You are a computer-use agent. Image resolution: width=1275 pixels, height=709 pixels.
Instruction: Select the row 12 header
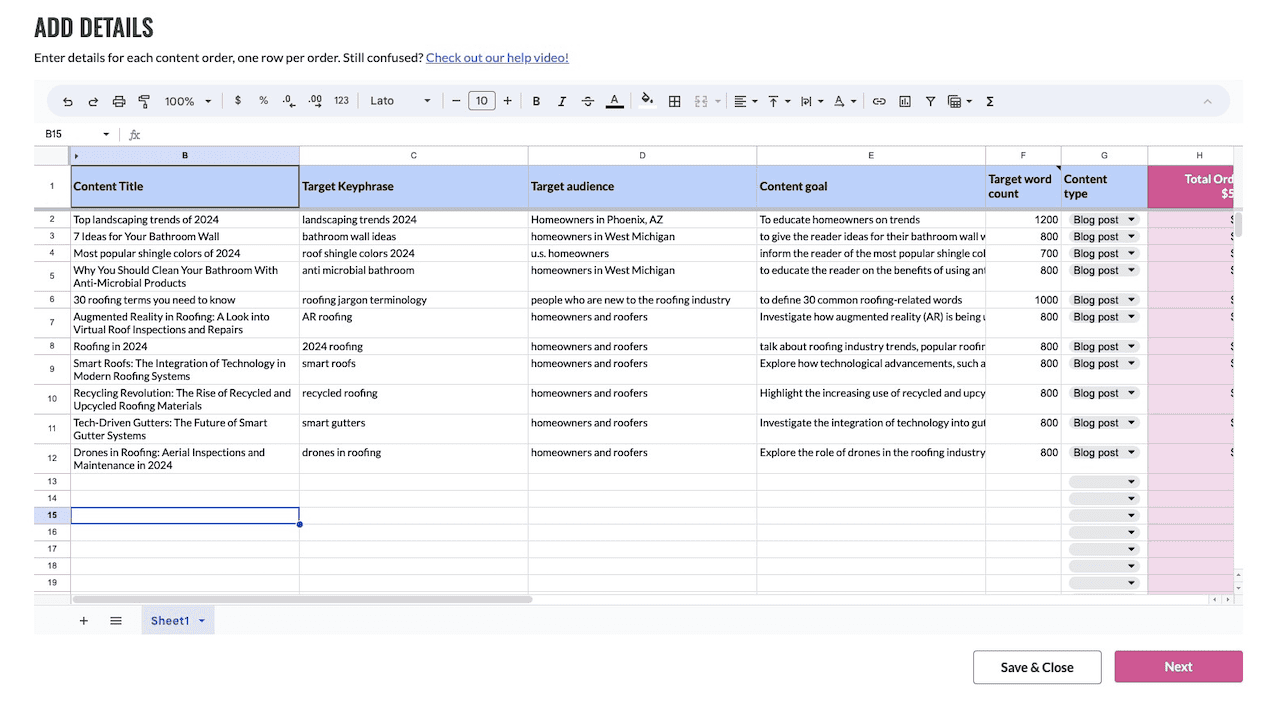click(x=52, y=459)
